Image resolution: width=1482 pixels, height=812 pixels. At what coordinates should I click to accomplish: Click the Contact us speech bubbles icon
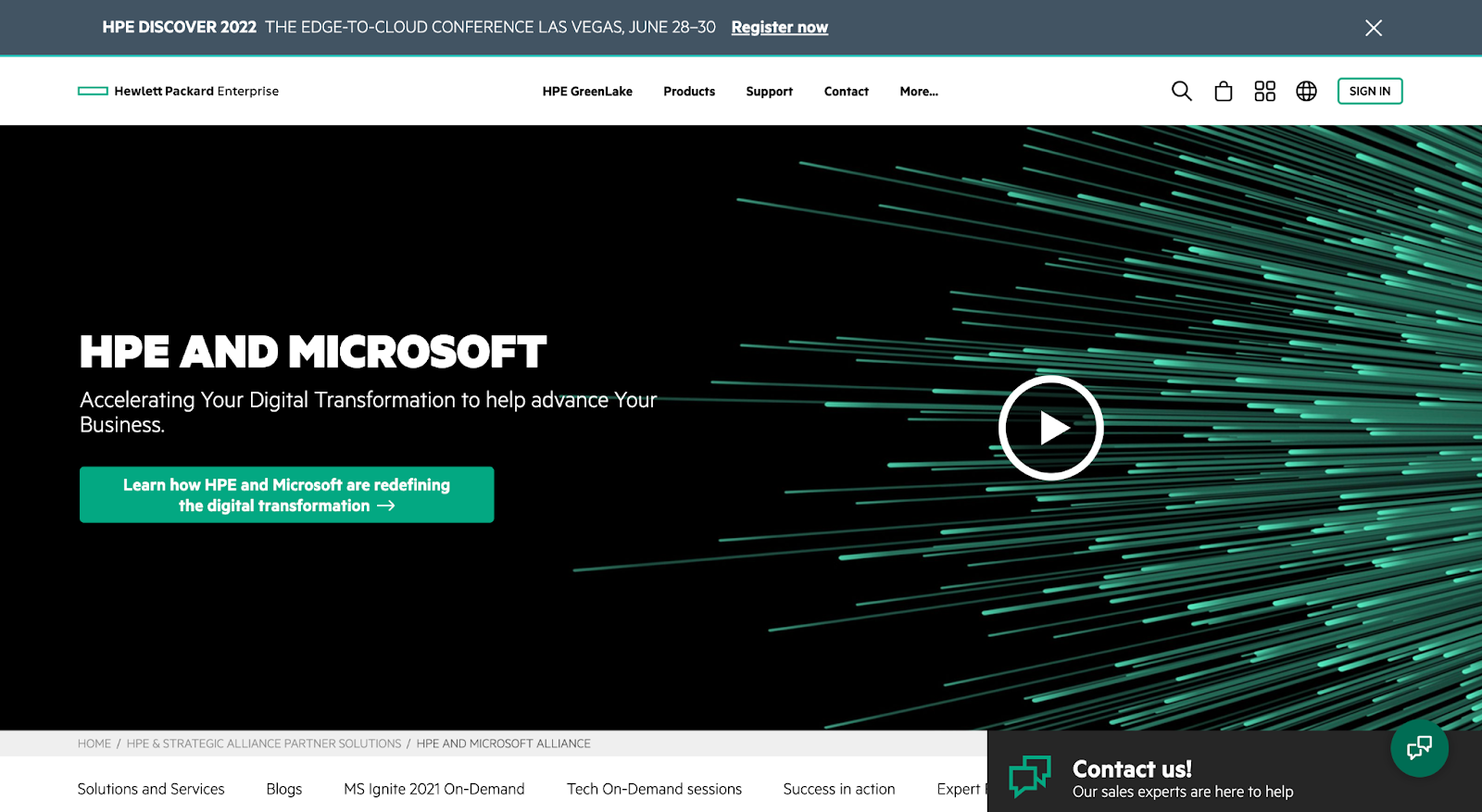coord(1029,776)
